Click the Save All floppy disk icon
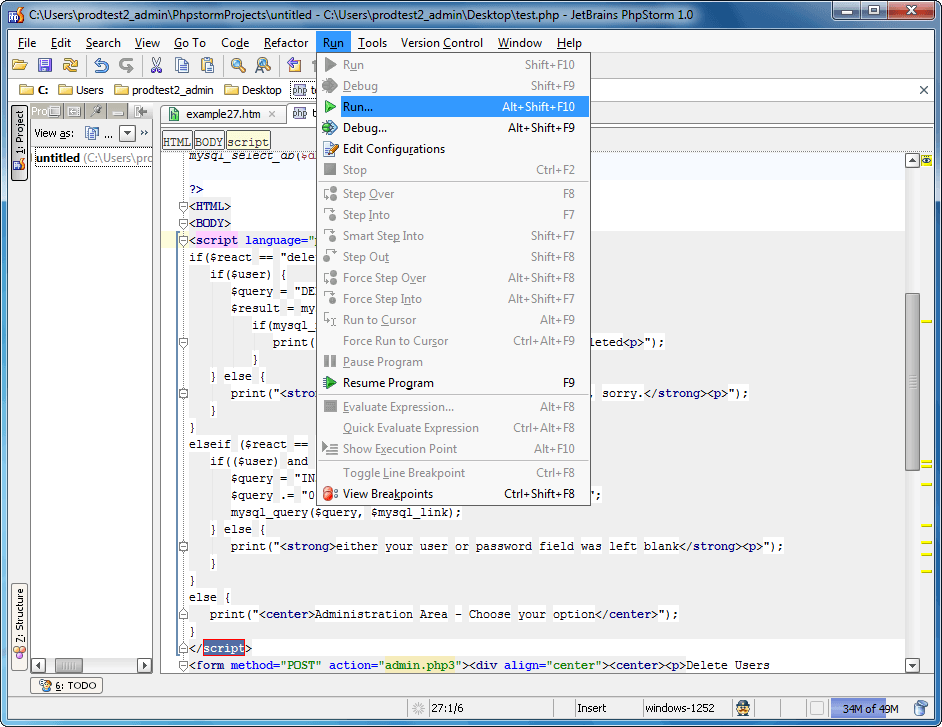The width and height of the screenshot is (942, 727). point(45,65)
